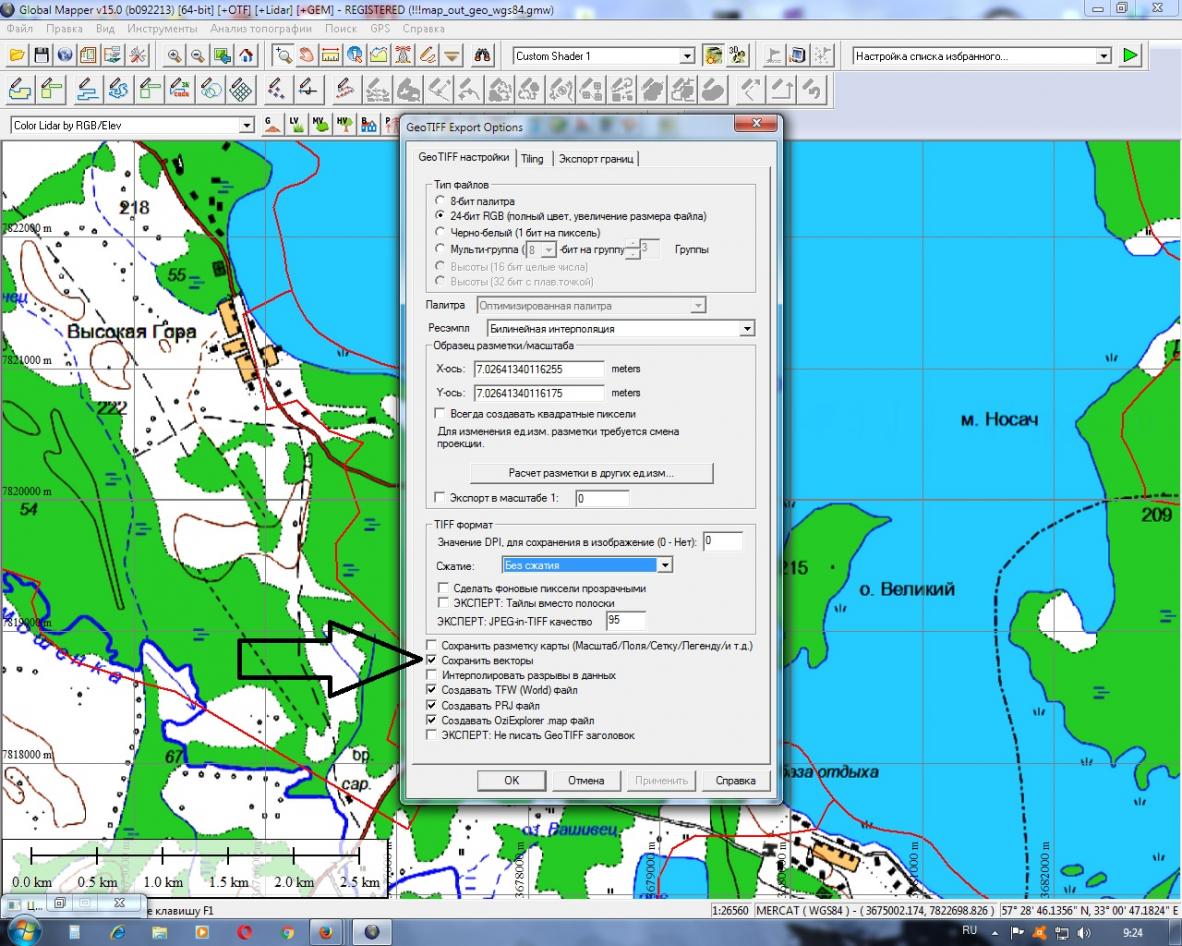This screenshot has width=1182, height=946.
Task: Click the Расчет разметки в других ед.изм button
Action: [x=591, y=472]
